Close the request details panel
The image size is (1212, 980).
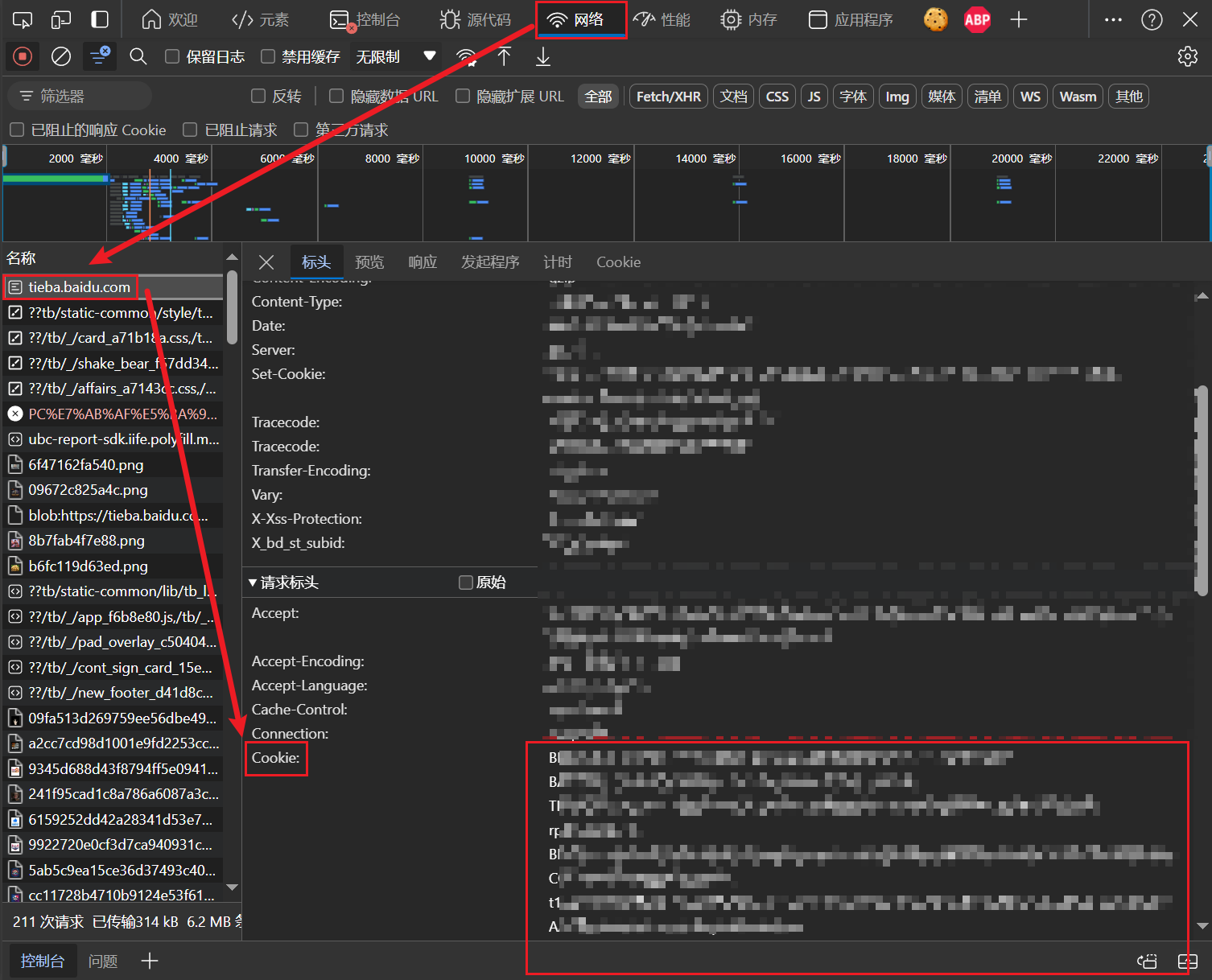coord(266,262)
